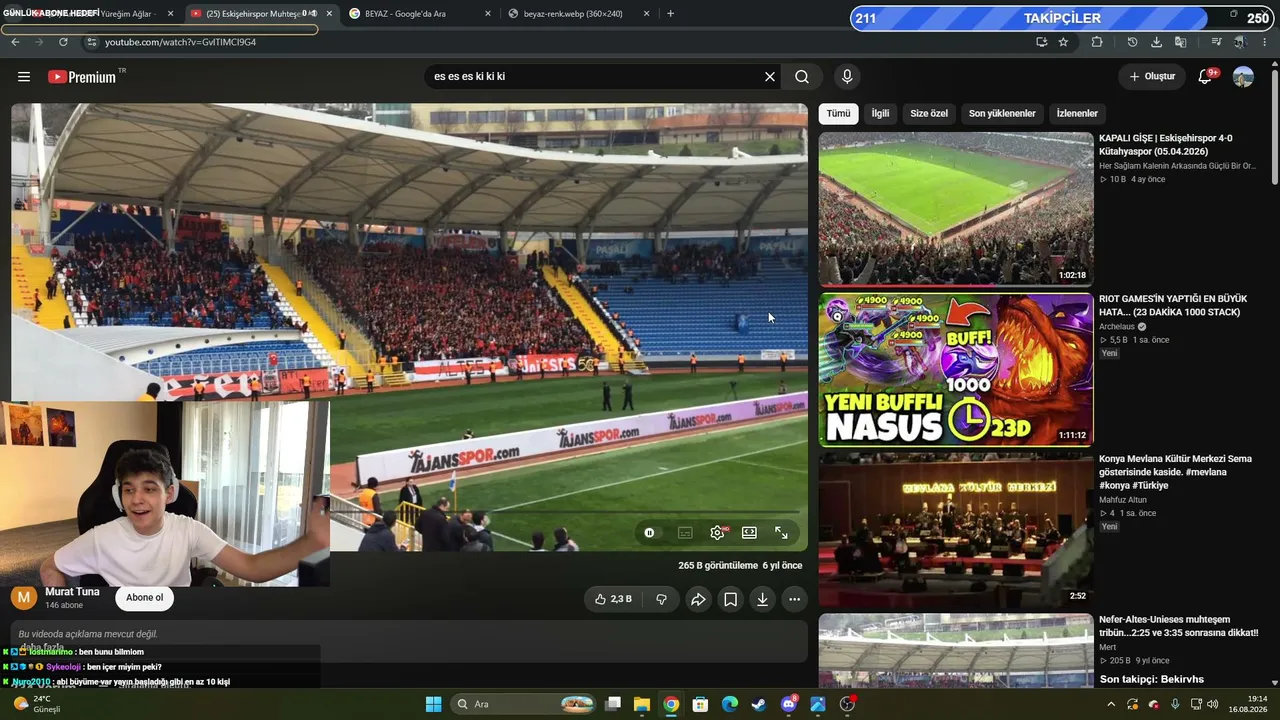Open the 'RIOT GAMES'İN YAPTIĞI EN BÜYÜK HATA' title

click(x=1173, y=305)
